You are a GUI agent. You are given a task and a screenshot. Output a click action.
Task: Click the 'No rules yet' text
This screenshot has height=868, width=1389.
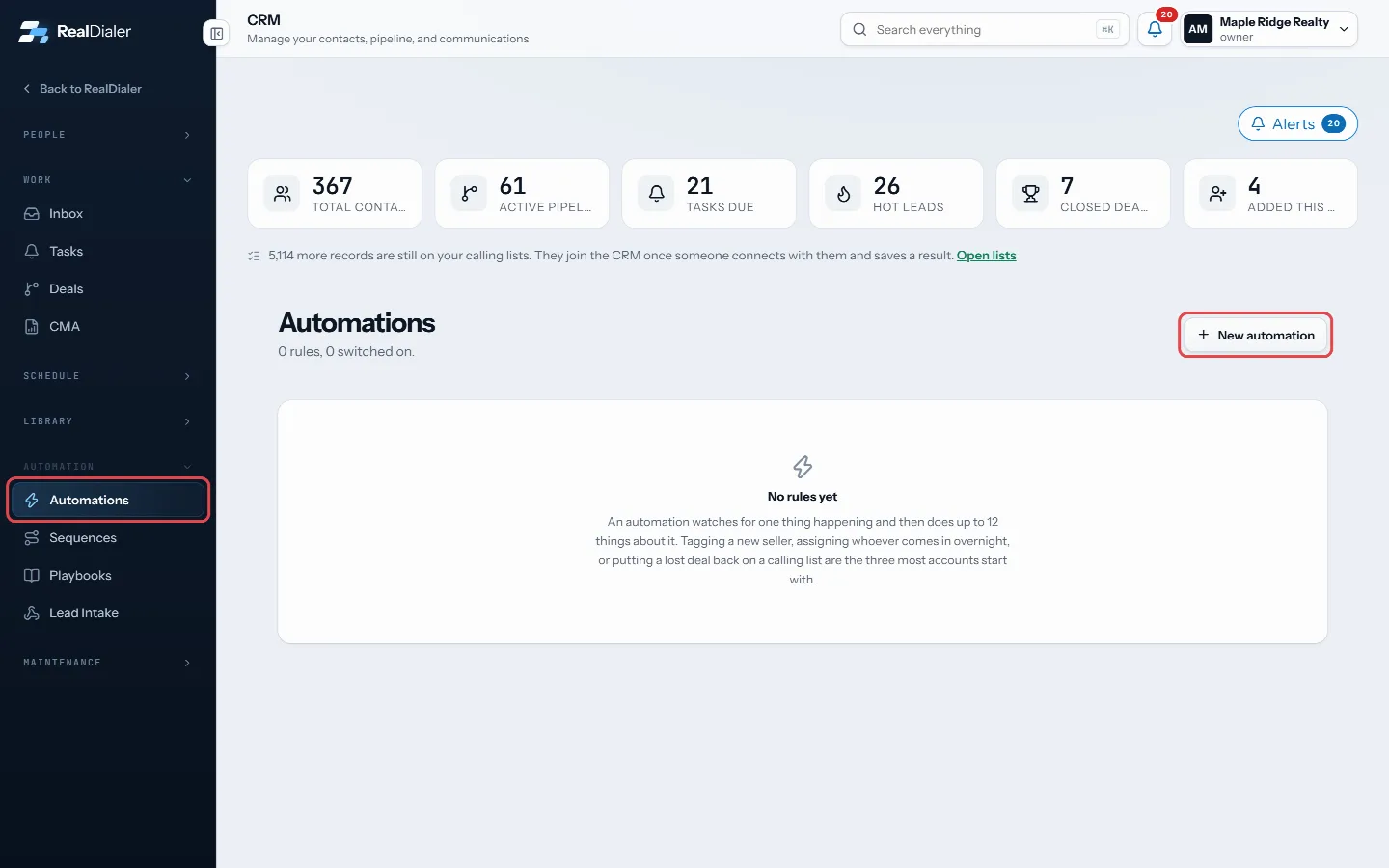(x=803, y=497)
